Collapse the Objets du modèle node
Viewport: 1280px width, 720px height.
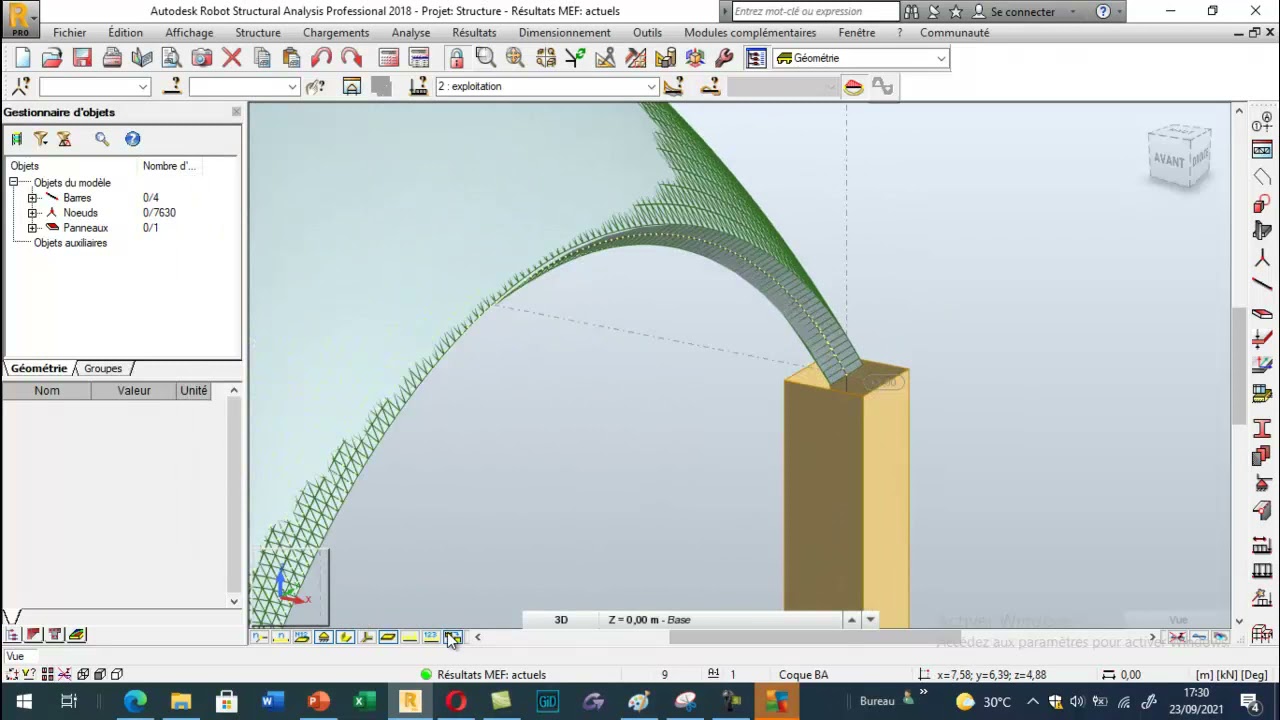(14, 183)
